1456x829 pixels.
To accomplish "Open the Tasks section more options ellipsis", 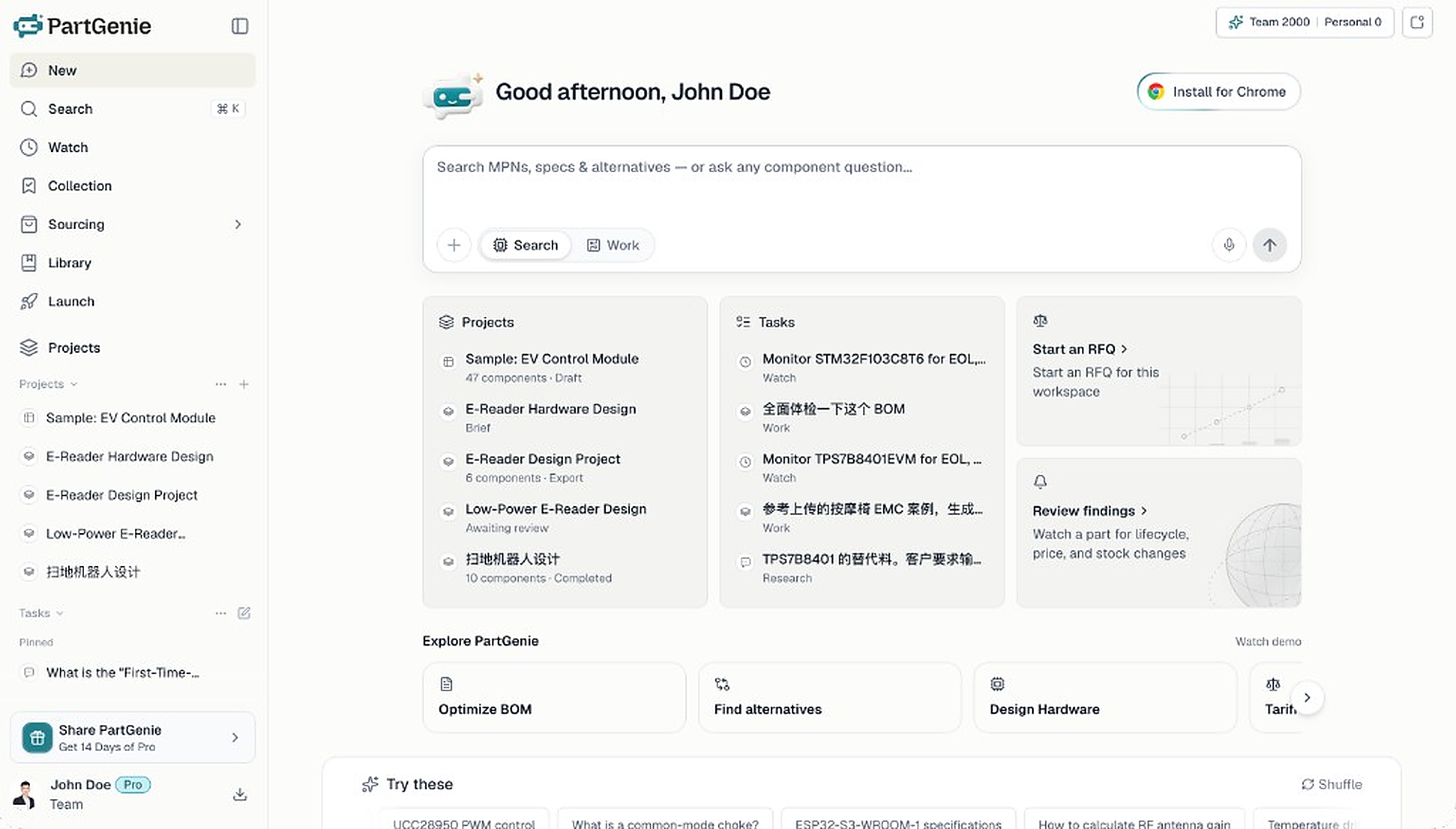I will click(220, 612).
